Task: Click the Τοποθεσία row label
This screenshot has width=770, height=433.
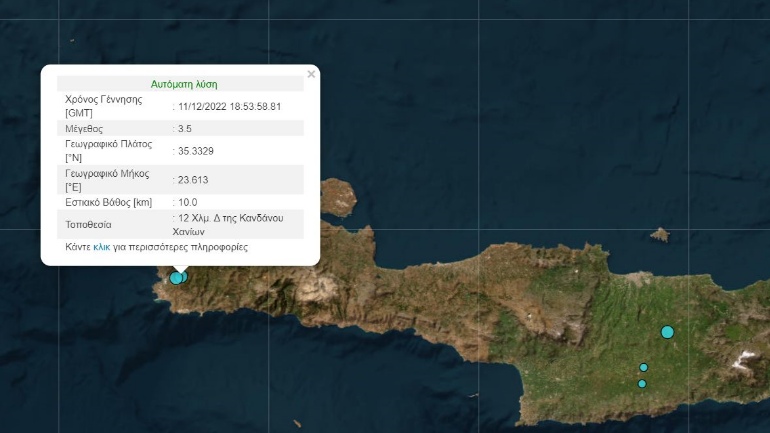Action: pos(91,224)
